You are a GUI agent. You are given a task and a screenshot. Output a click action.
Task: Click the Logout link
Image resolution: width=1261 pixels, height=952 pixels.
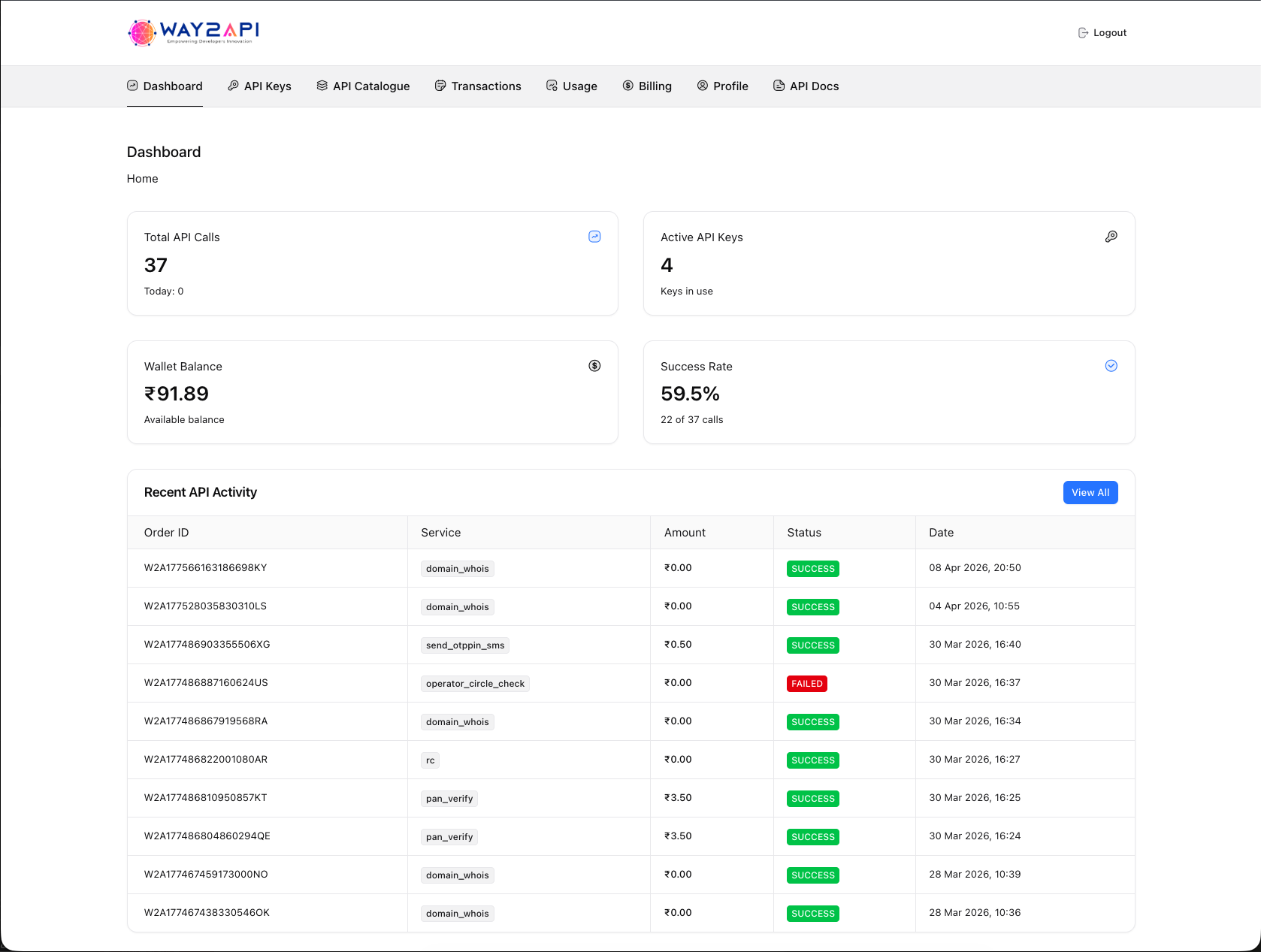pyautogui.click(x=1109, y=33)
